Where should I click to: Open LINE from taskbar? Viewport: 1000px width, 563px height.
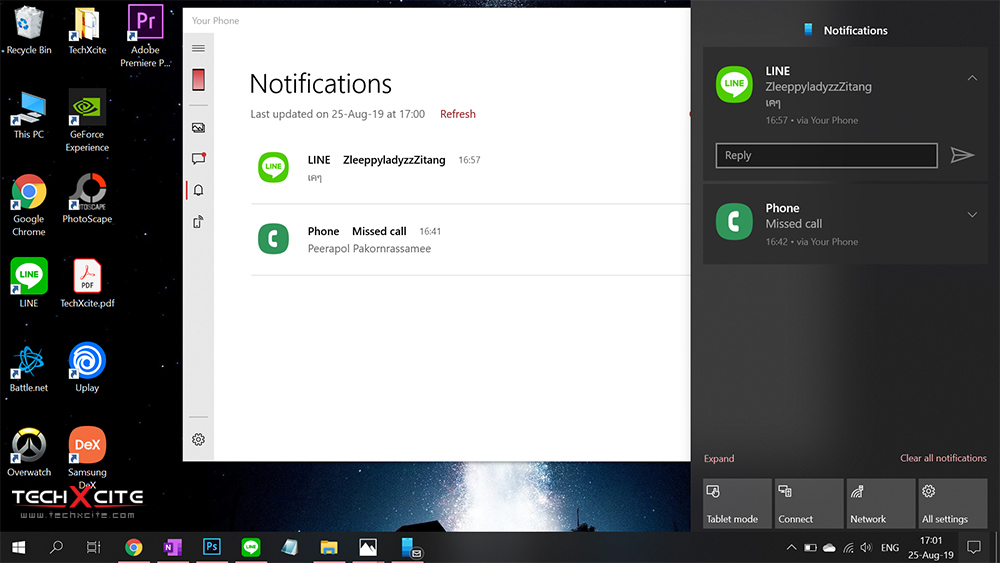coord(251,547)
